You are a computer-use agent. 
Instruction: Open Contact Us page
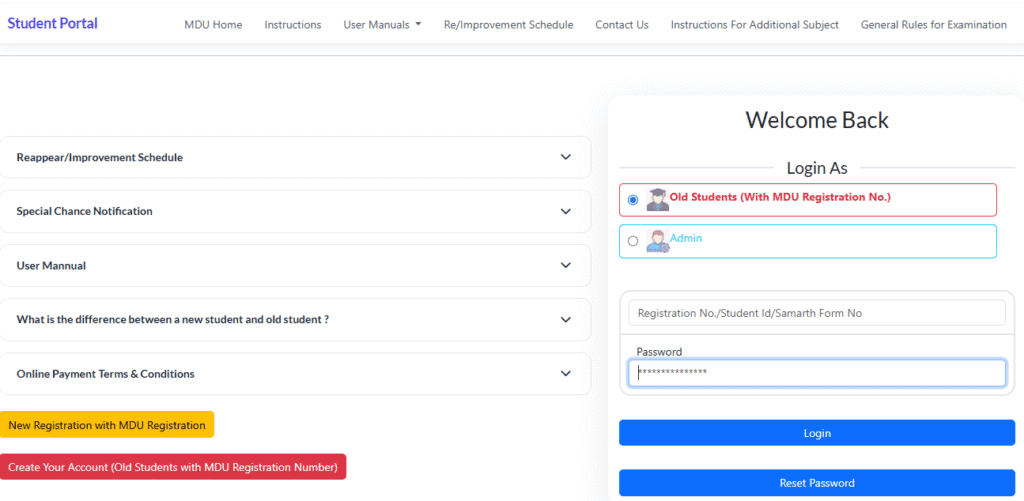pyautogui.click(x=622, y=25)
